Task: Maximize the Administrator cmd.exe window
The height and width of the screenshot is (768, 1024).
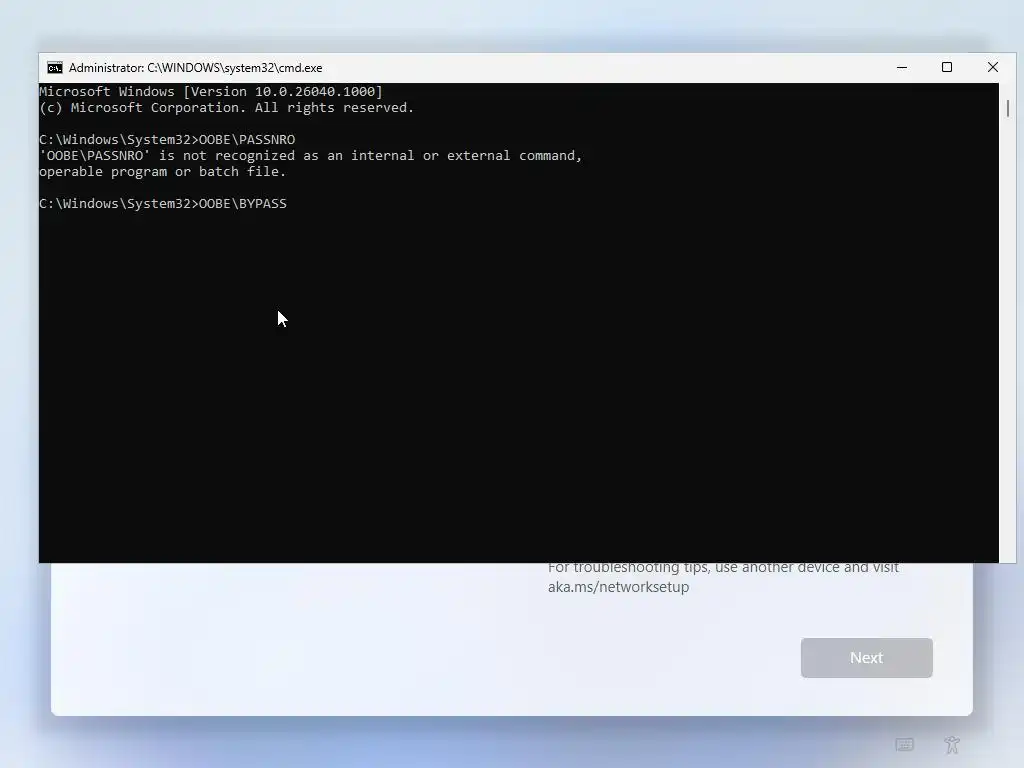Action: [947, 68]
